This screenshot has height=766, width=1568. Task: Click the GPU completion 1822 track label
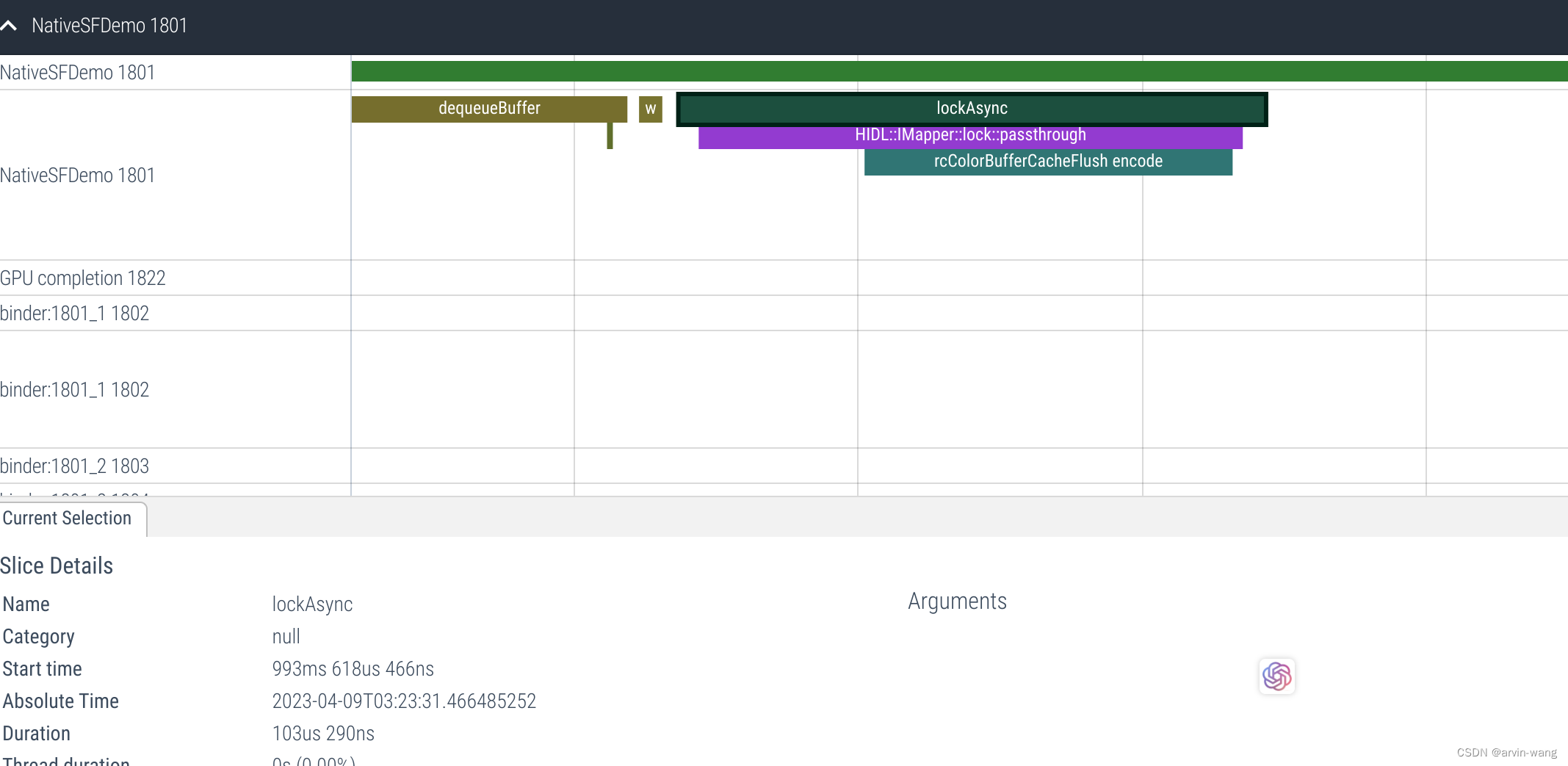point(83,278)
